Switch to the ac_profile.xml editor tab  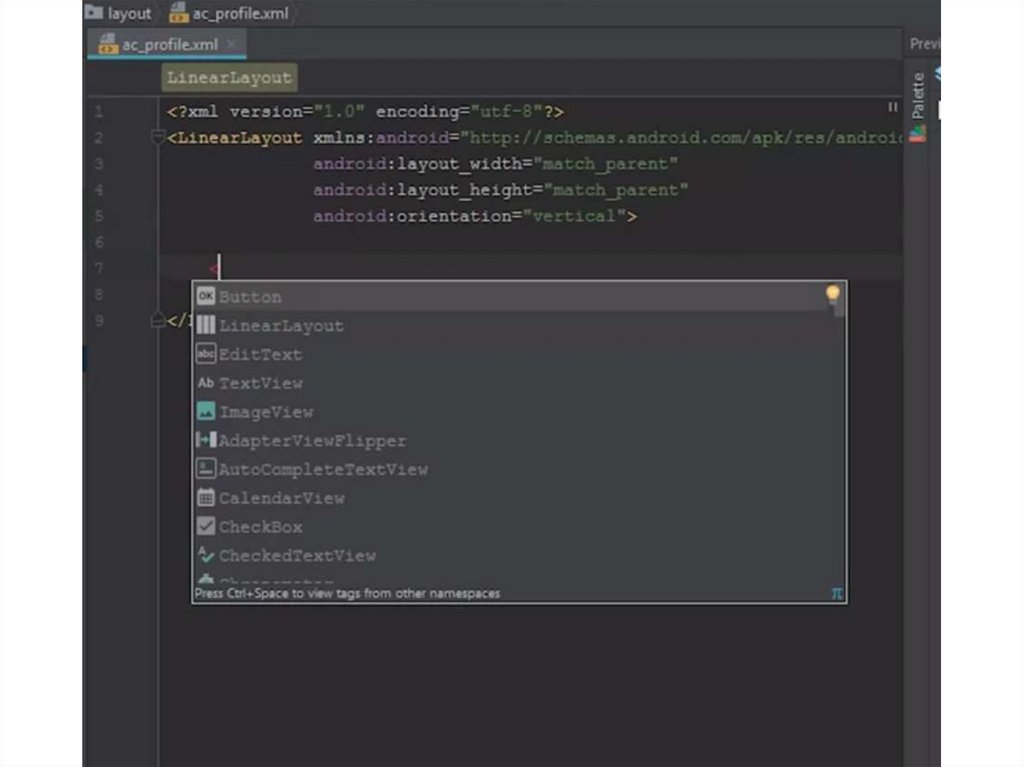(169, 45)
